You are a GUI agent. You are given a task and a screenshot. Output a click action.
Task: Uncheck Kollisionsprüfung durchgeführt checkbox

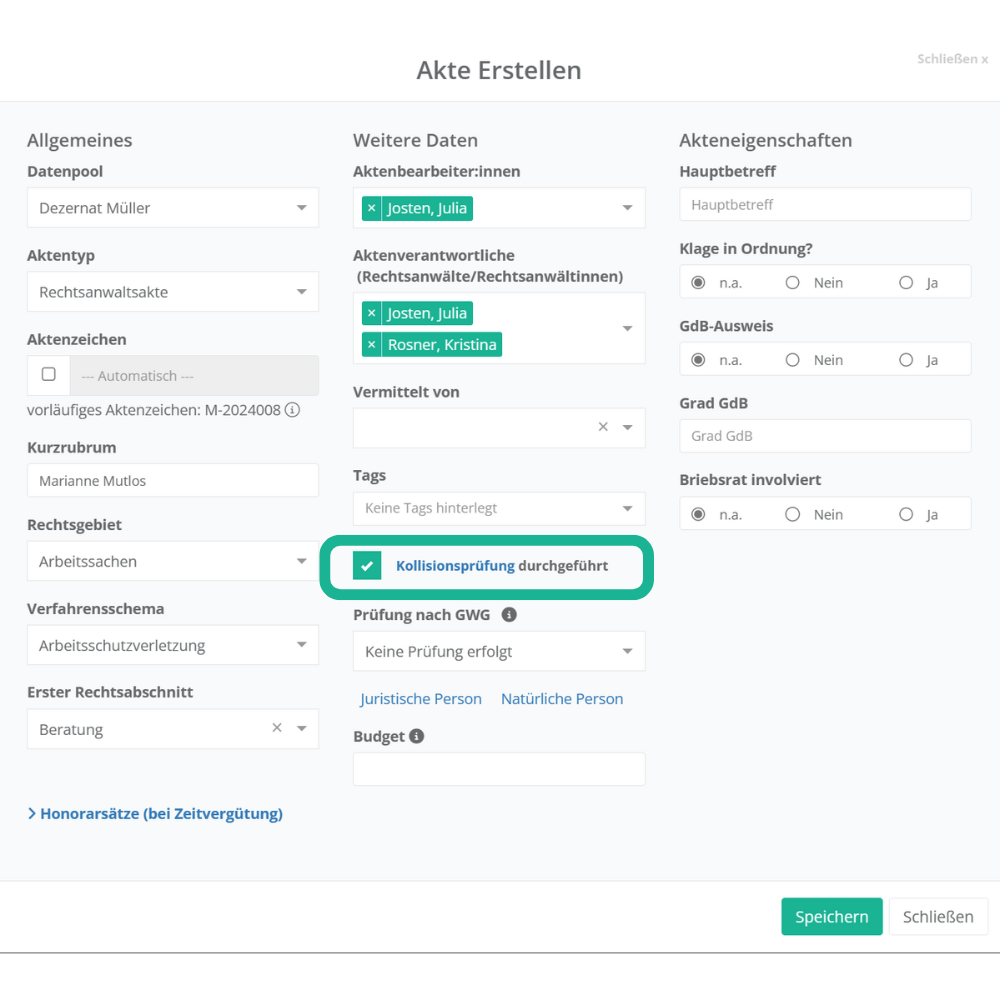pyautogui.click(x=367, y=566)
